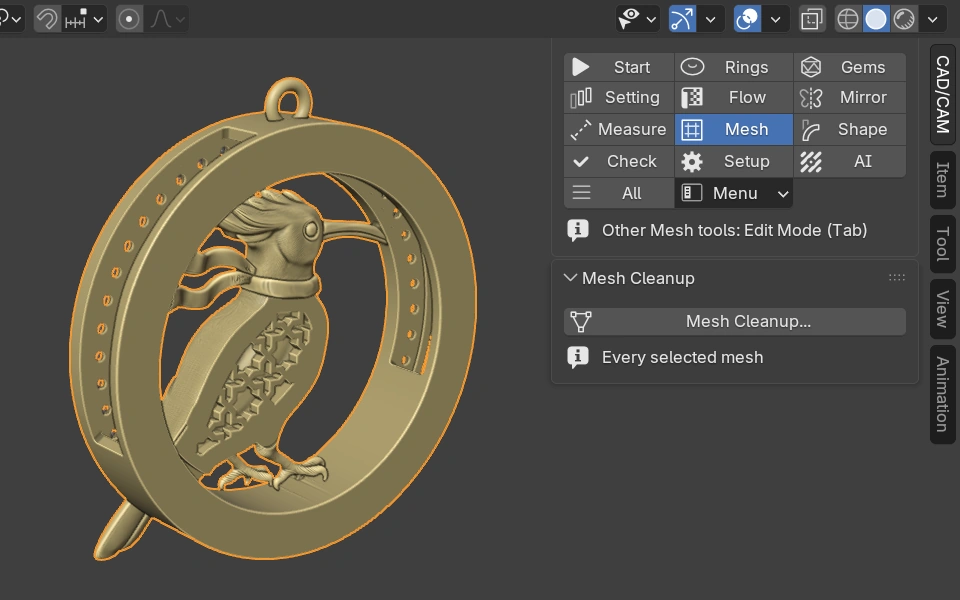Toggle viewport overlays icon

click(x=747, y=19)
